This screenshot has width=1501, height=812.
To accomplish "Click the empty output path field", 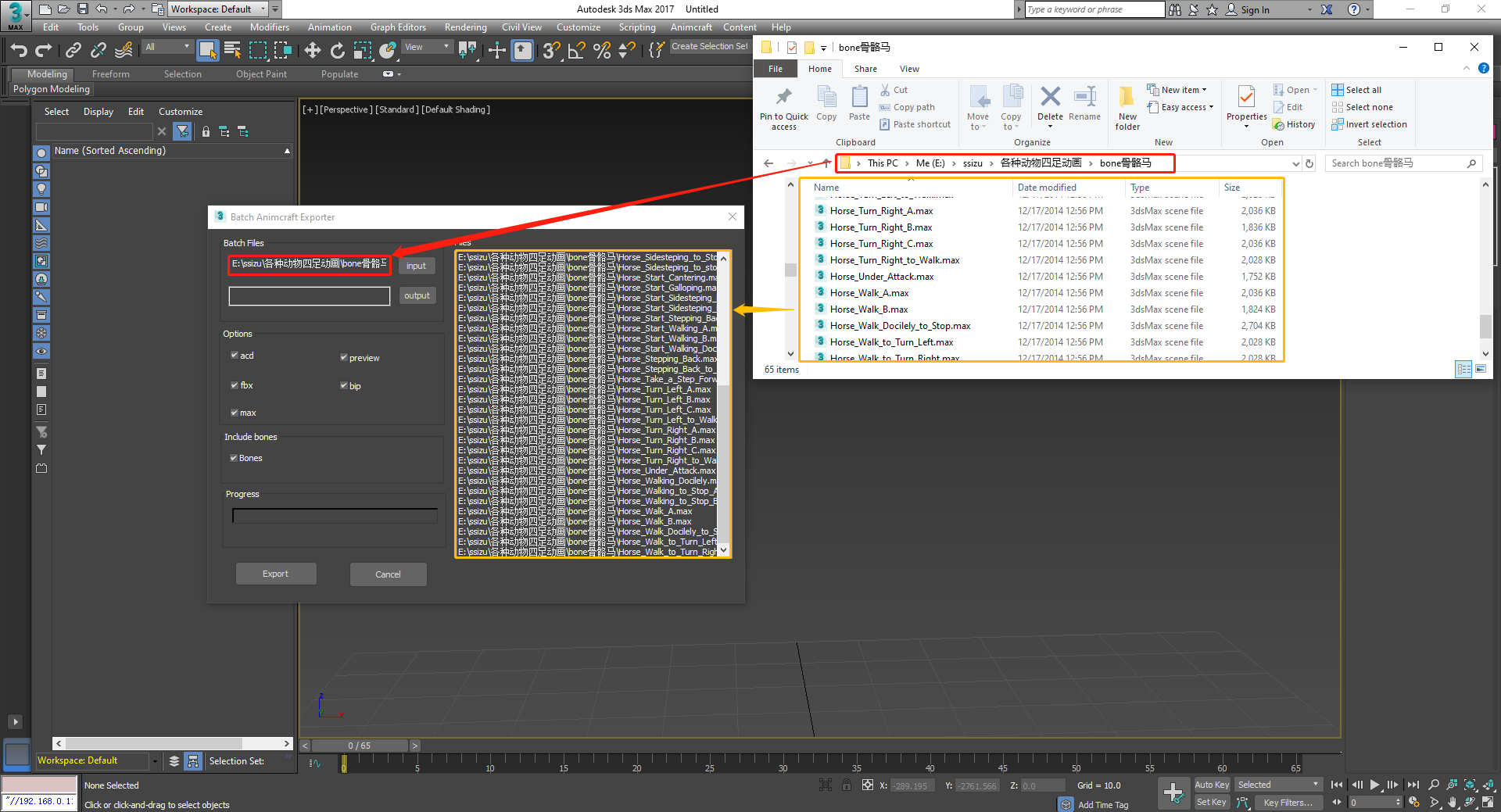I will [310, 296].
